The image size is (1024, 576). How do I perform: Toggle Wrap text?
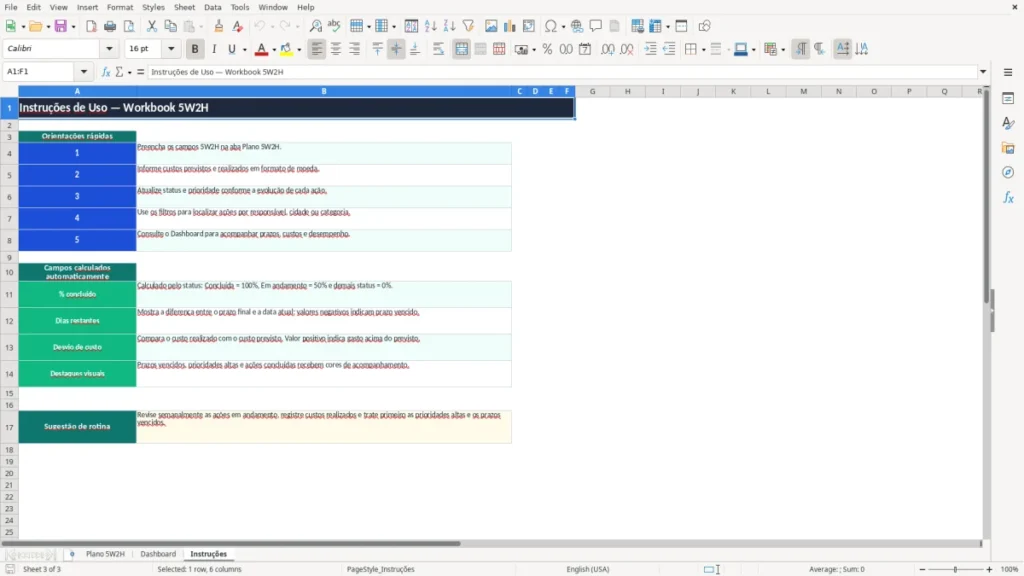[x=438, y=49]
